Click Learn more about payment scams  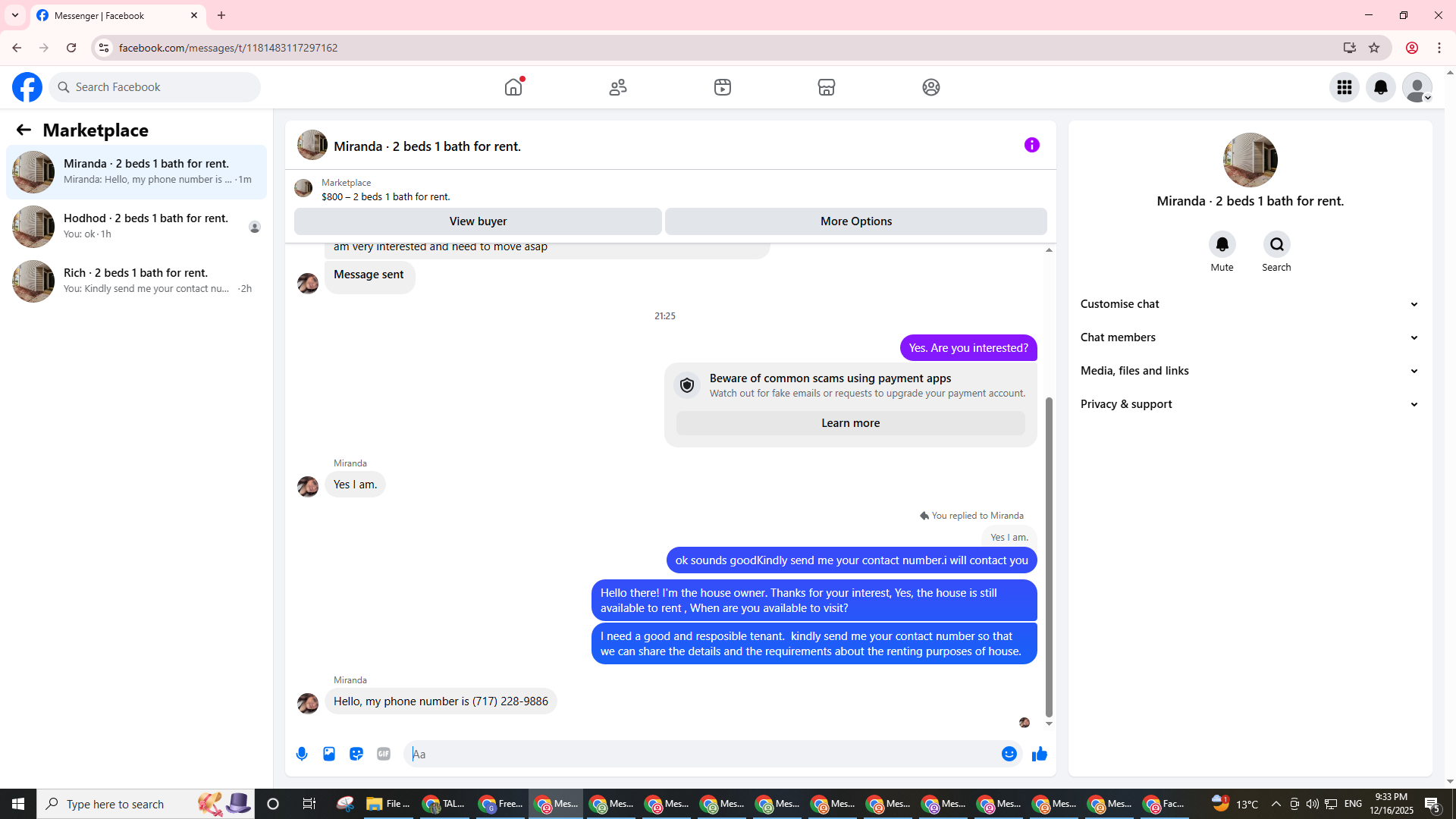pos(851,423)
